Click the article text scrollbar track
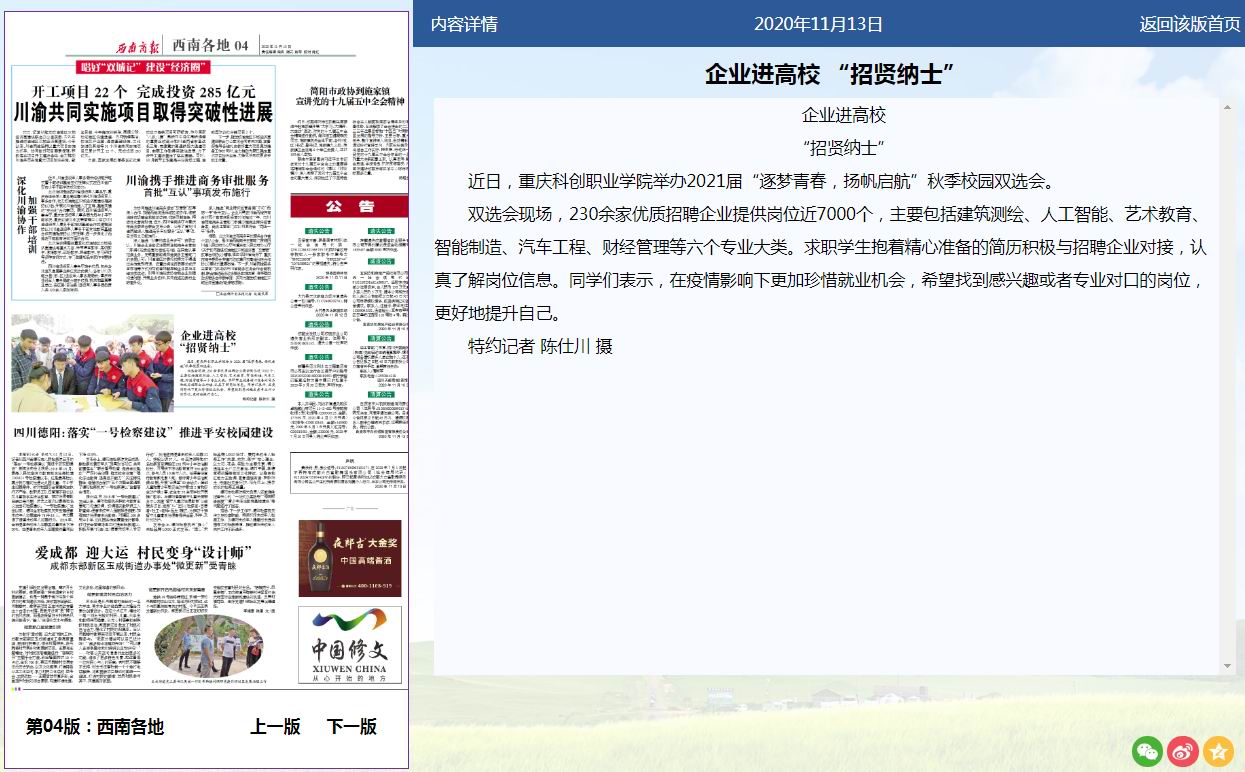The height and width of the screenshot is (772, 1245). (1228, 386)
